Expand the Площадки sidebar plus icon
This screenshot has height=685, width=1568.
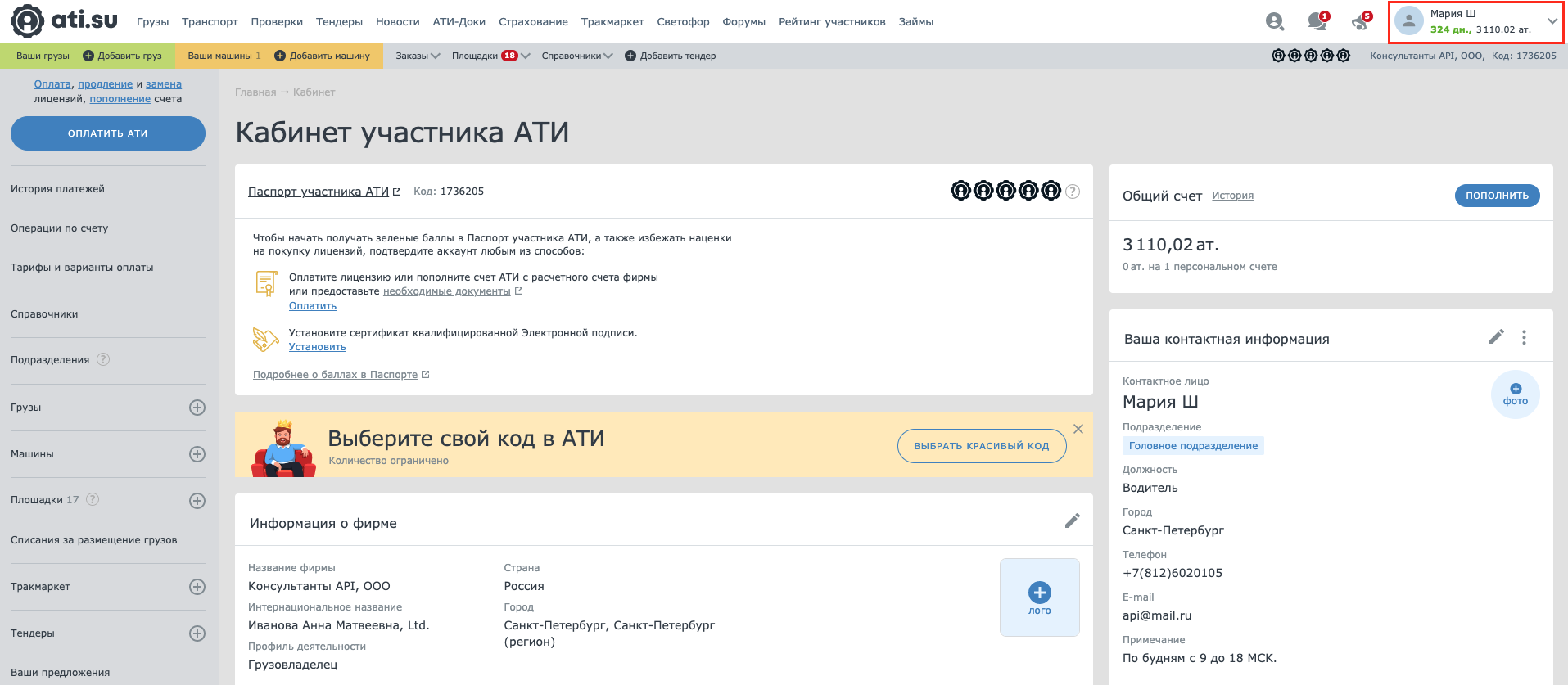click(x=197, y=501)
